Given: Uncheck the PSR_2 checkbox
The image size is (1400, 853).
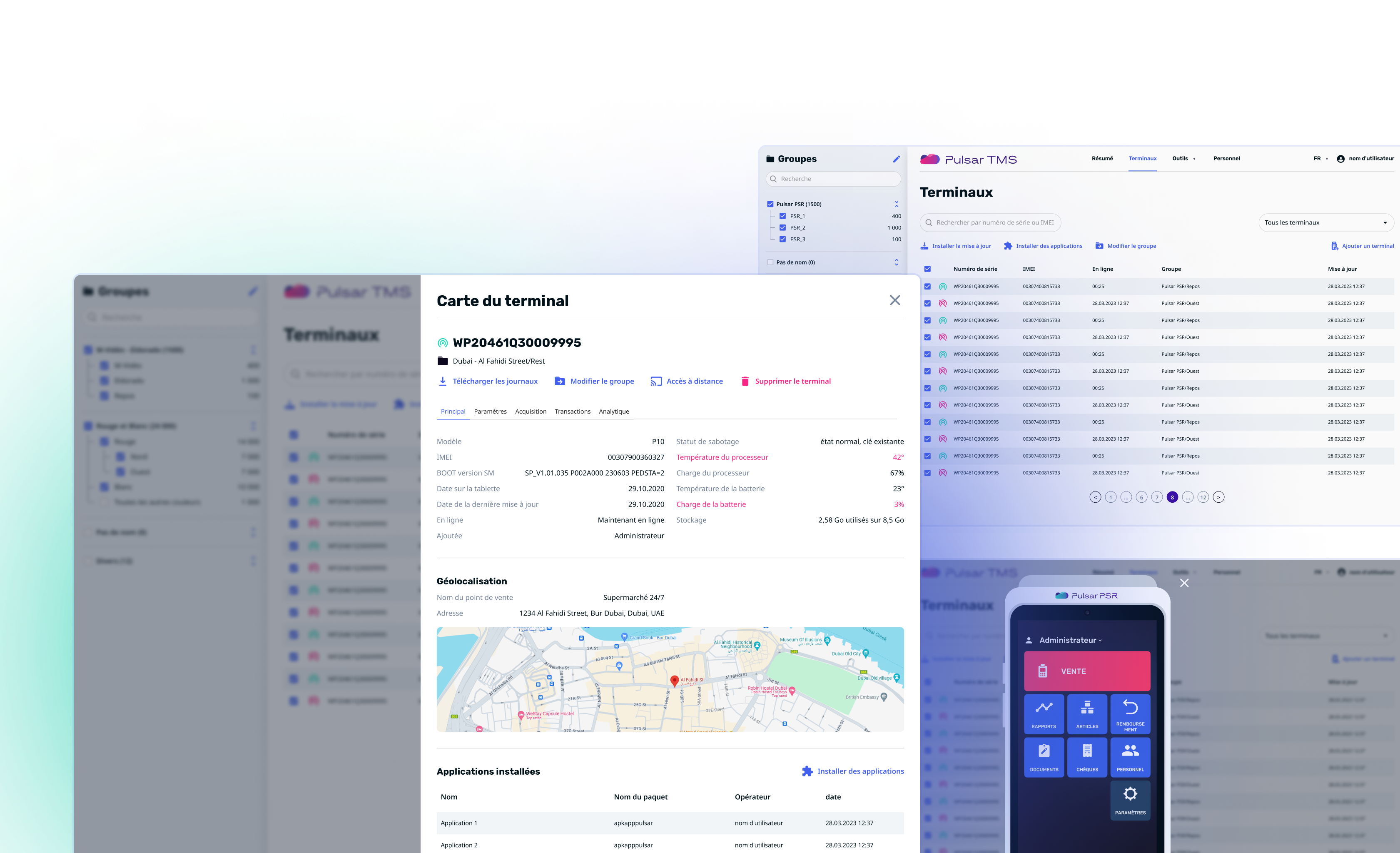Looking at the screenshot, I should point(782,228).
